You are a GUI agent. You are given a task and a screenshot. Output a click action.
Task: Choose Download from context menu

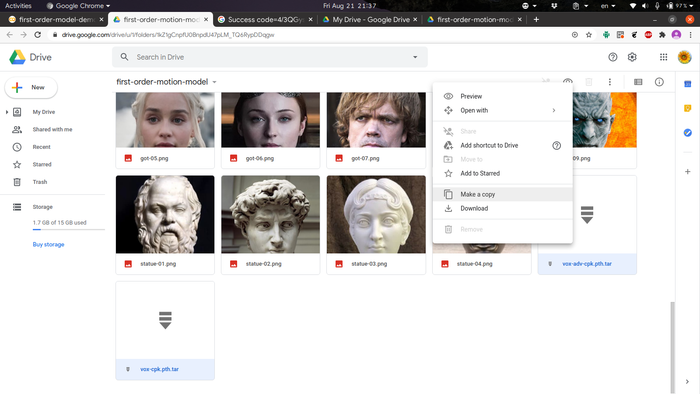(503, 208)
